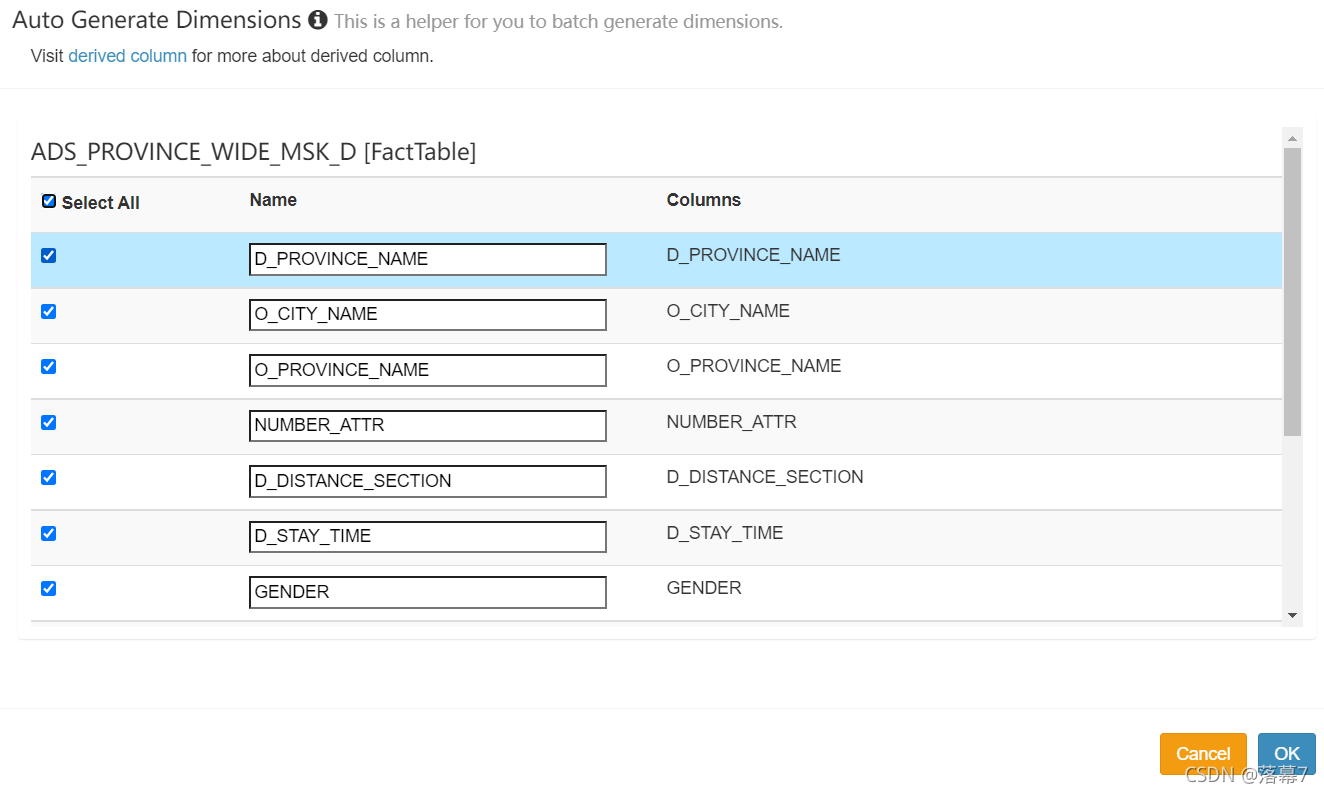The width and height of the screenshot is (1324, 793).
Task: Focus the O_CITY_NAME name input field
Action: pos(428,314)
